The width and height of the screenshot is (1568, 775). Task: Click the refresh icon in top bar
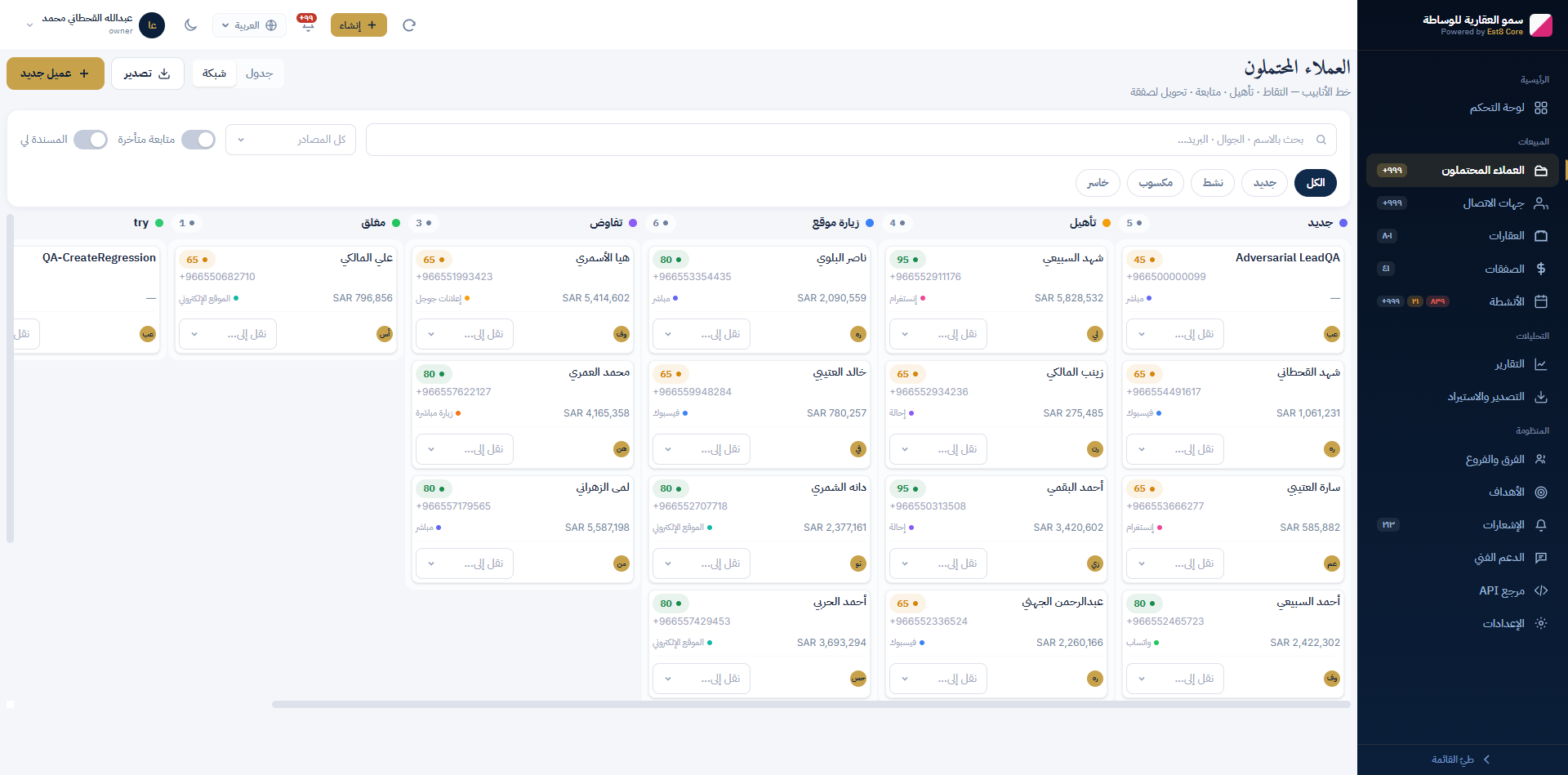point(409,25)
